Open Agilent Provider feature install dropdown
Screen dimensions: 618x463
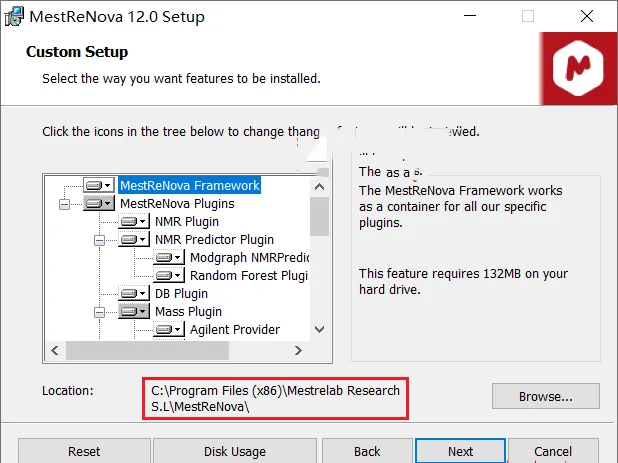(169, 329)
